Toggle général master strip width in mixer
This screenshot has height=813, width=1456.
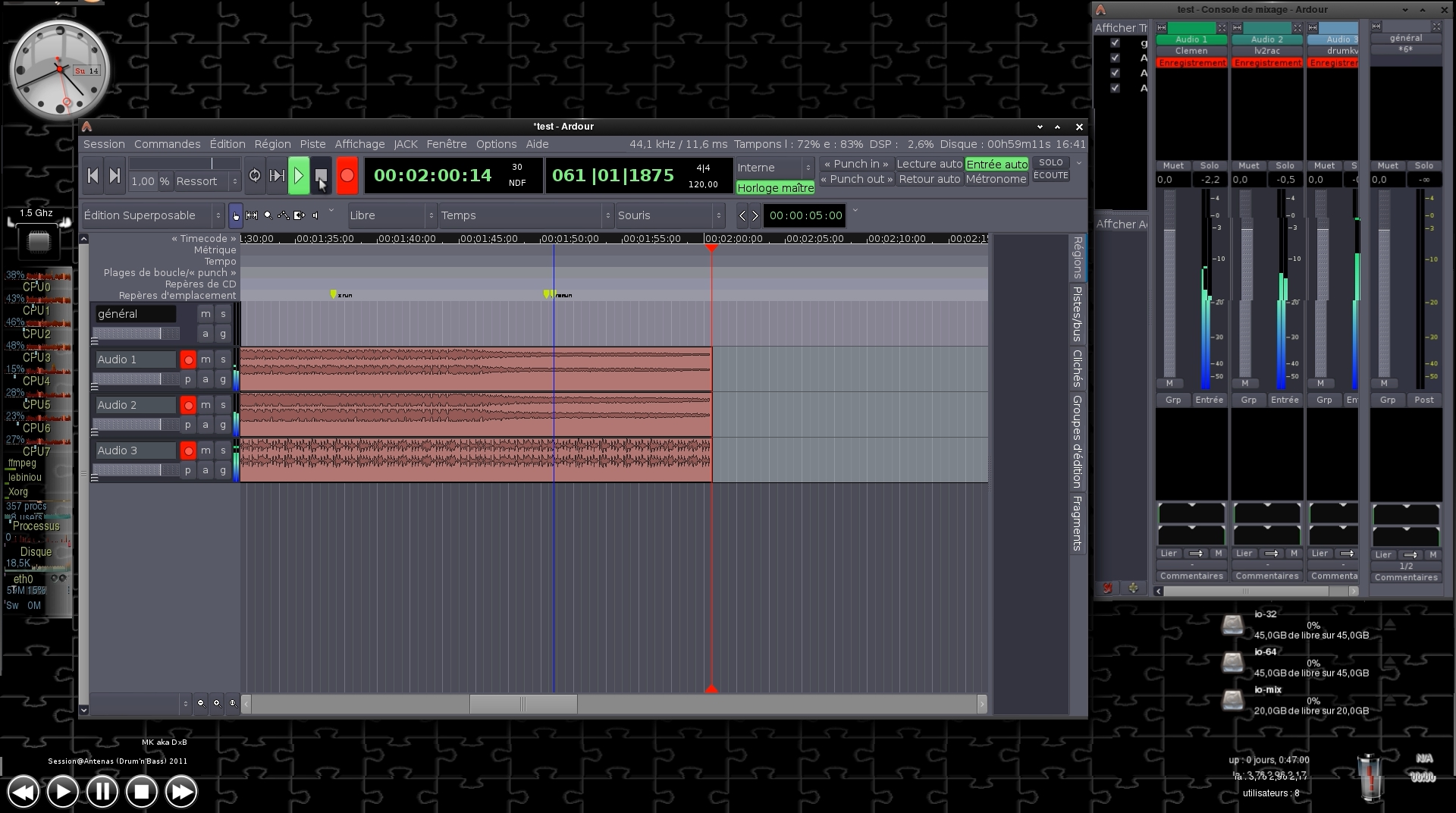(1376, 27)
